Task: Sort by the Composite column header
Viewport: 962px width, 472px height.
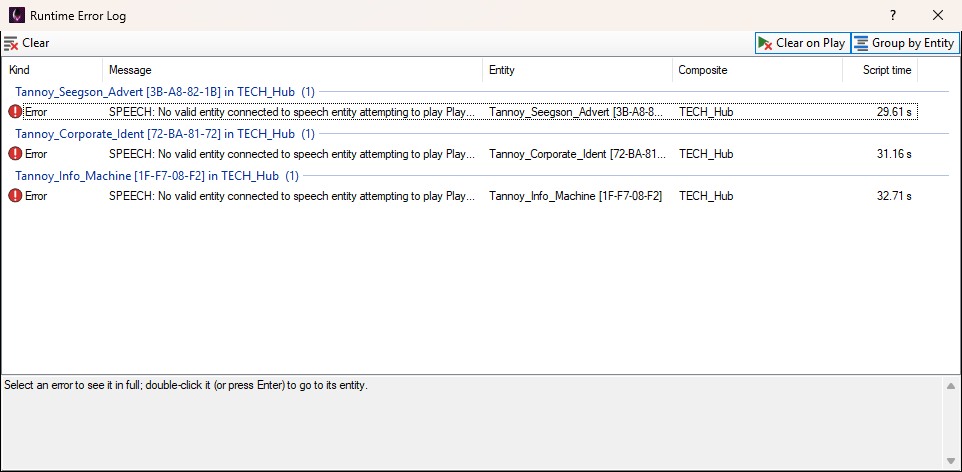Action: point(757,70)
